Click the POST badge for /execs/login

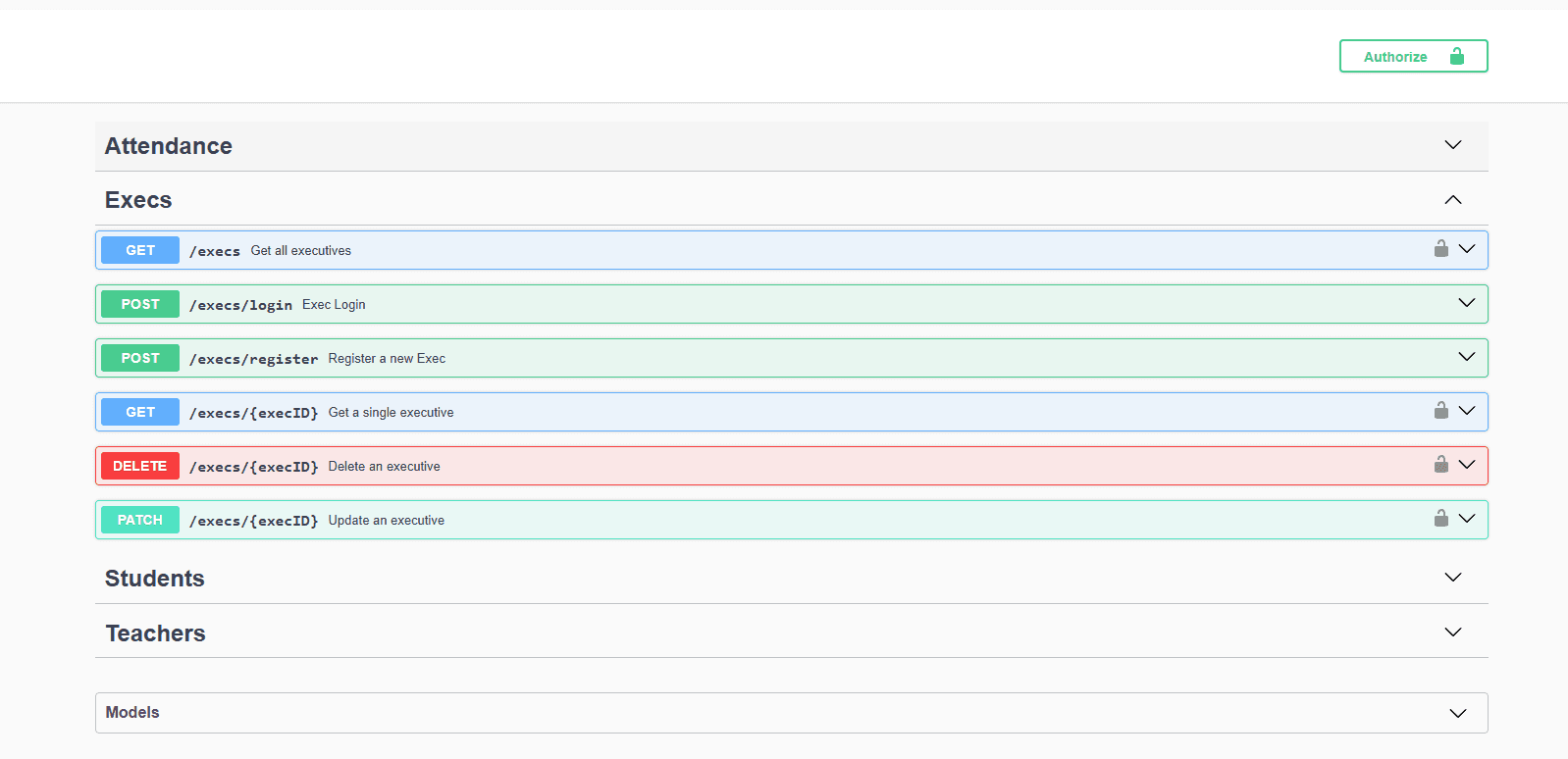coord(140,304)
